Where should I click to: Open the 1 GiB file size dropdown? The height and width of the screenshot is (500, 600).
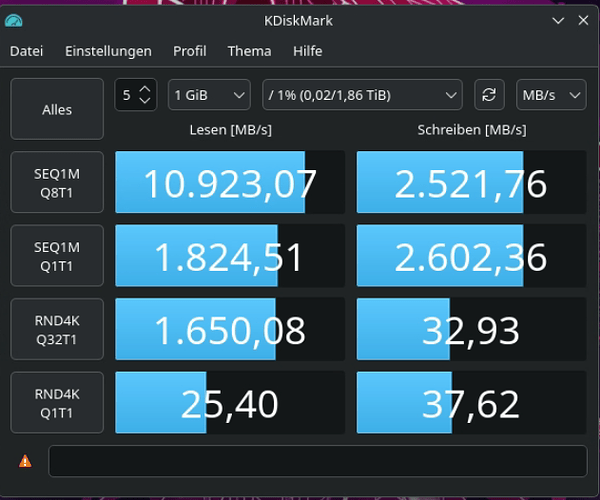209,94
